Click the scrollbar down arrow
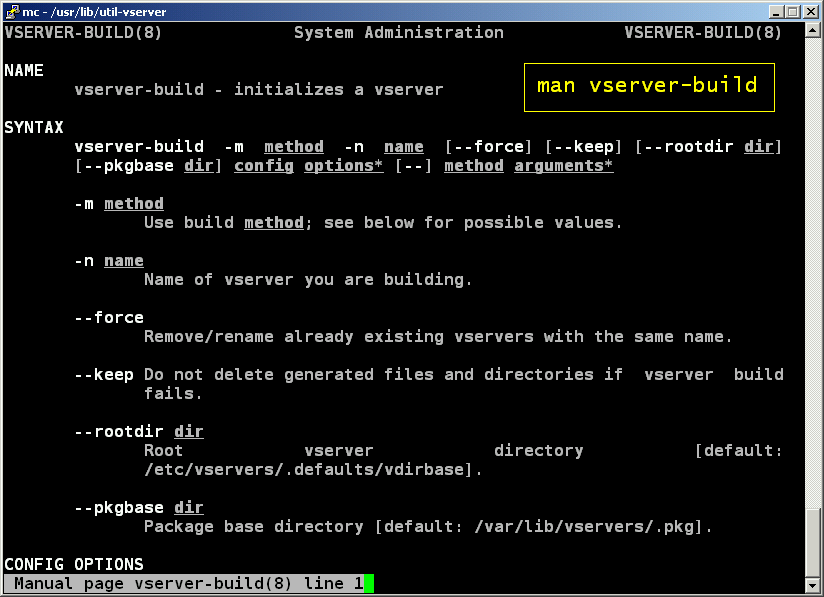824x597 pixels. click(812, 584)
